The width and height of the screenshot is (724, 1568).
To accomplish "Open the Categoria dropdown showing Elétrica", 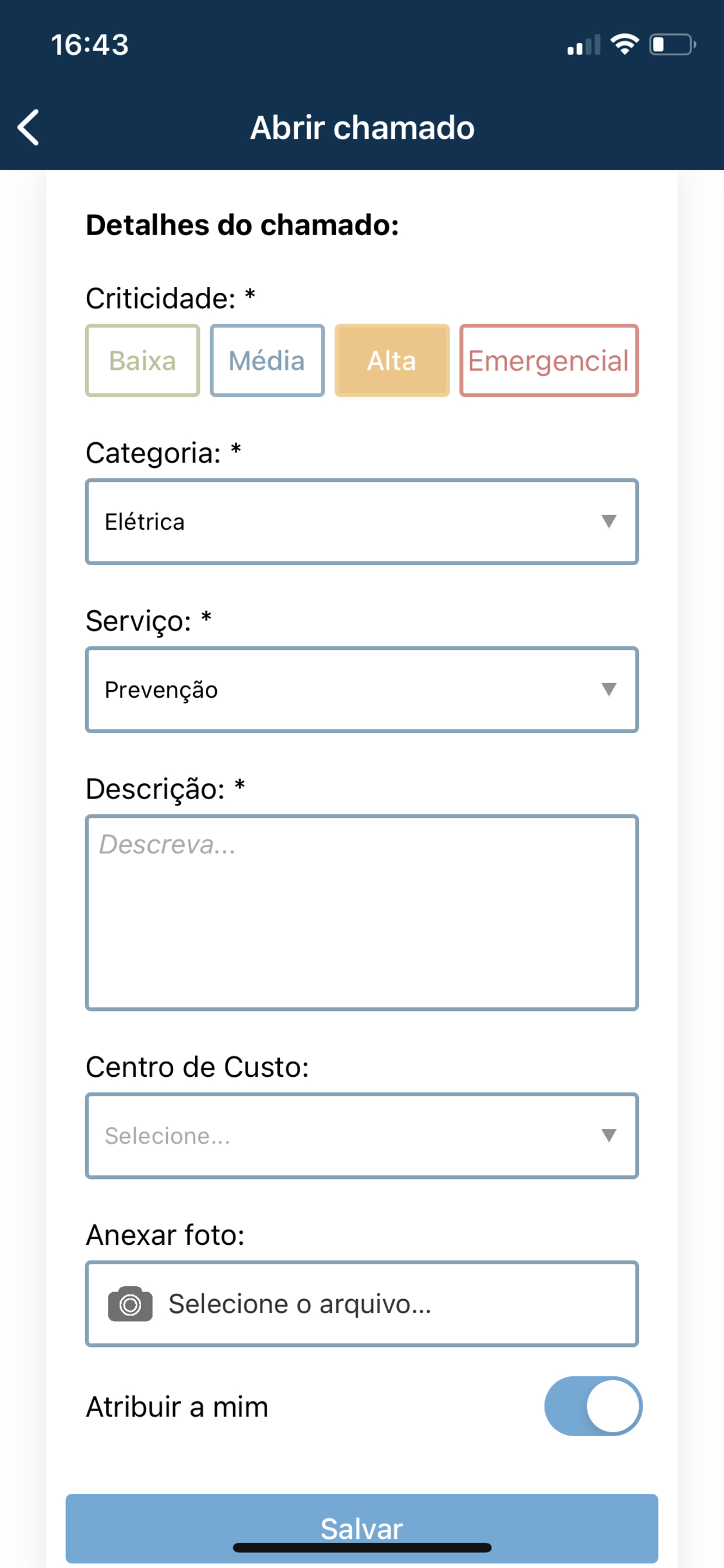I will tap(362, 521).
